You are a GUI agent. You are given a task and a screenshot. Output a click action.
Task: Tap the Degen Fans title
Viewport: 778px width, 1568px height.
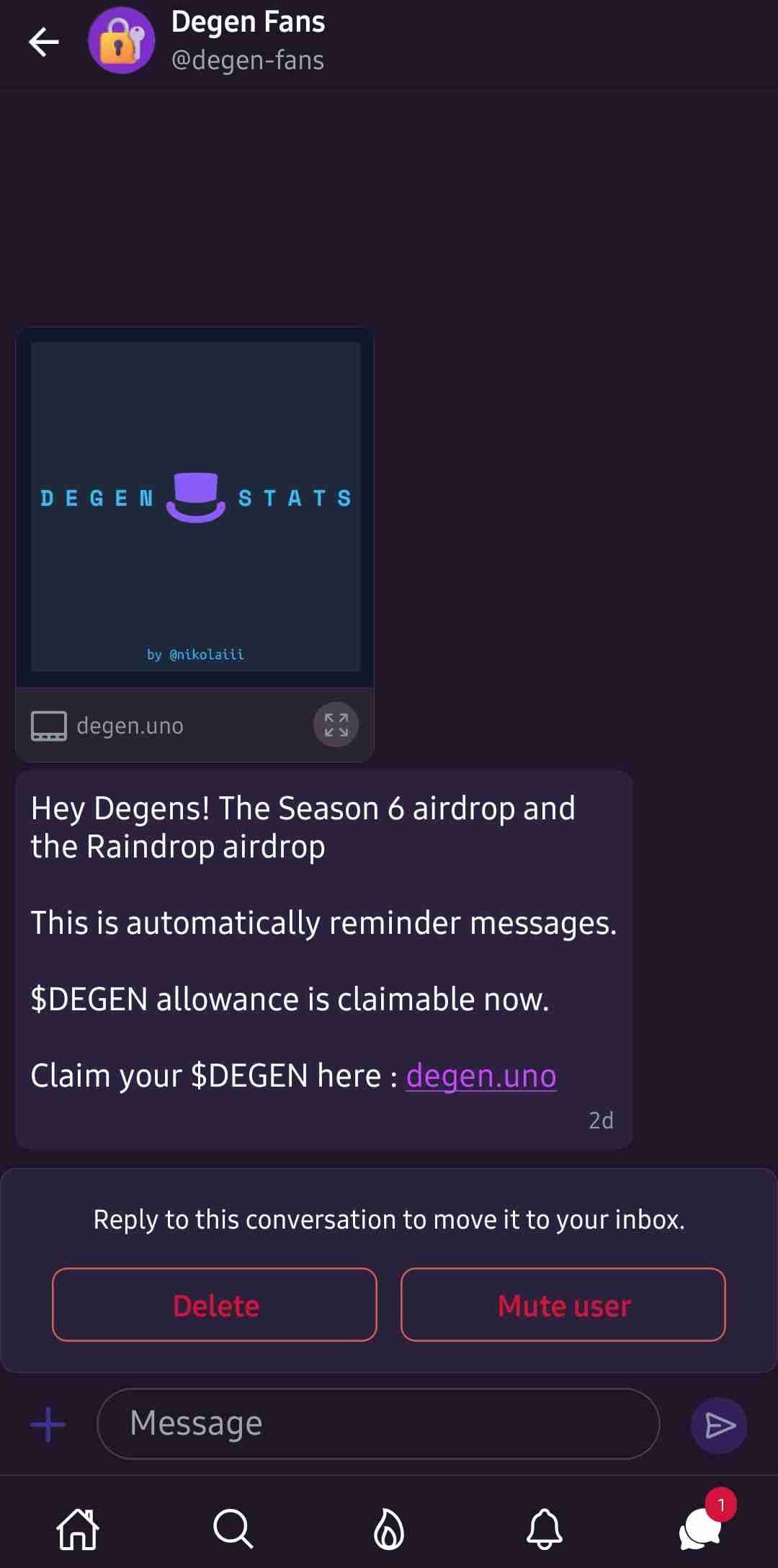(248, 22)
